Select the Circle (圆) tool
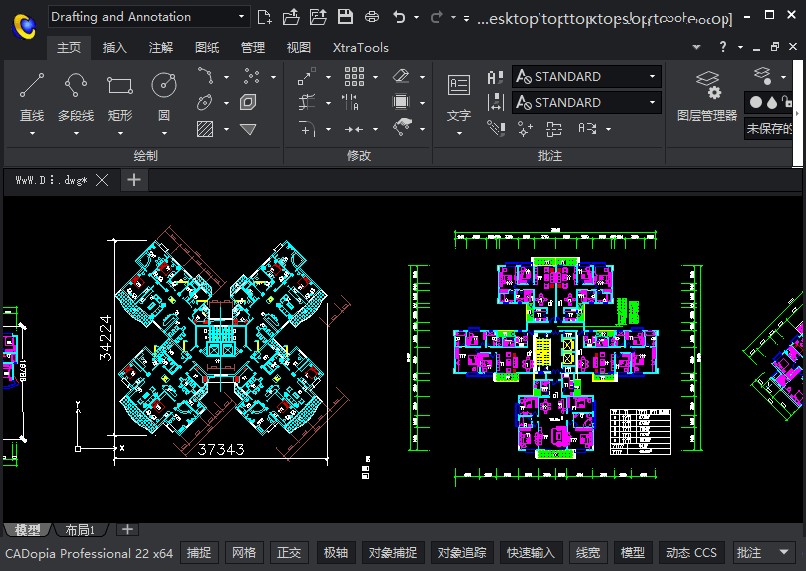Screen dimensions: 806x571 [164, 96]
